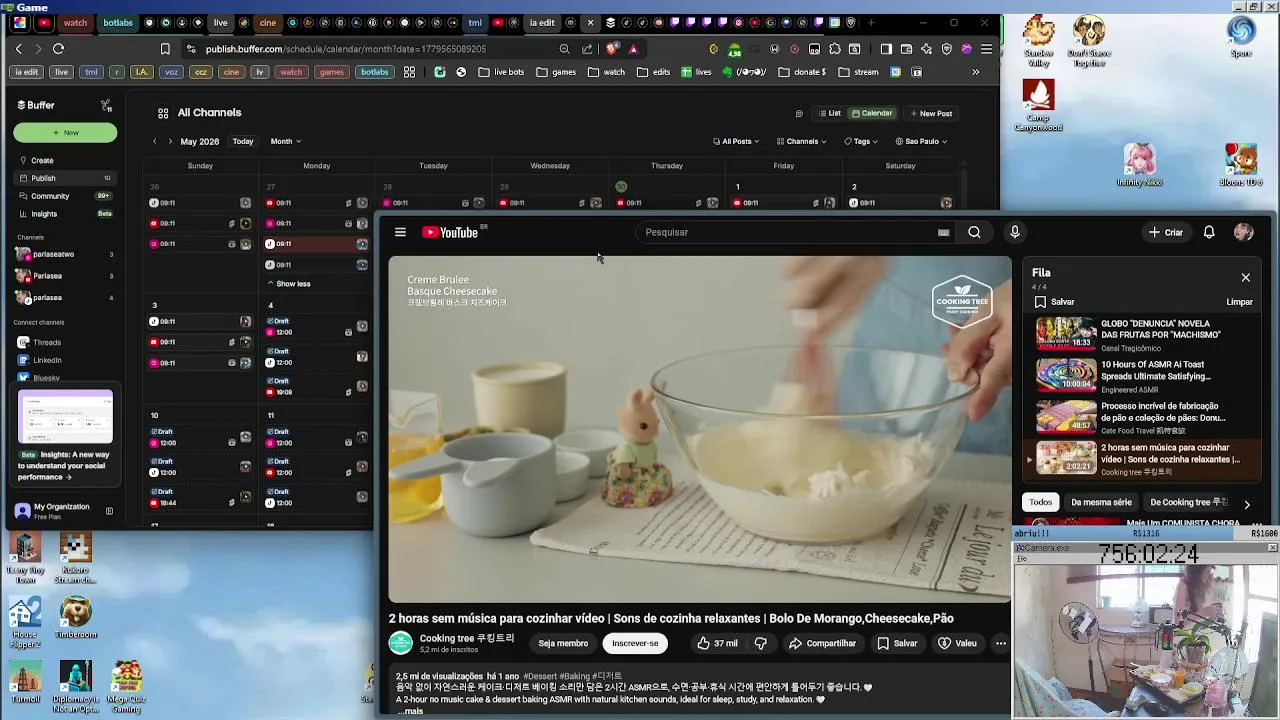
Task: Switch to the botlabs browser tab
Action: (117, 22)
